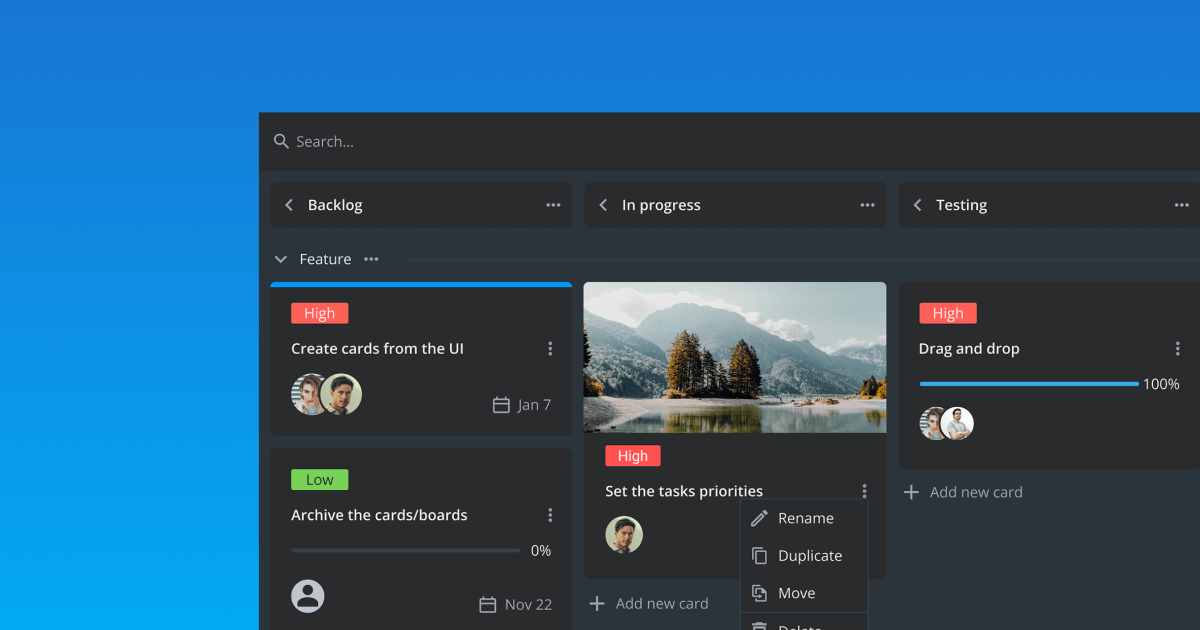Image resolution: width=1200 pixels, height=630 pixels.
Task: Click the Rename pencil icon in context menu
Action: (758, 518)
